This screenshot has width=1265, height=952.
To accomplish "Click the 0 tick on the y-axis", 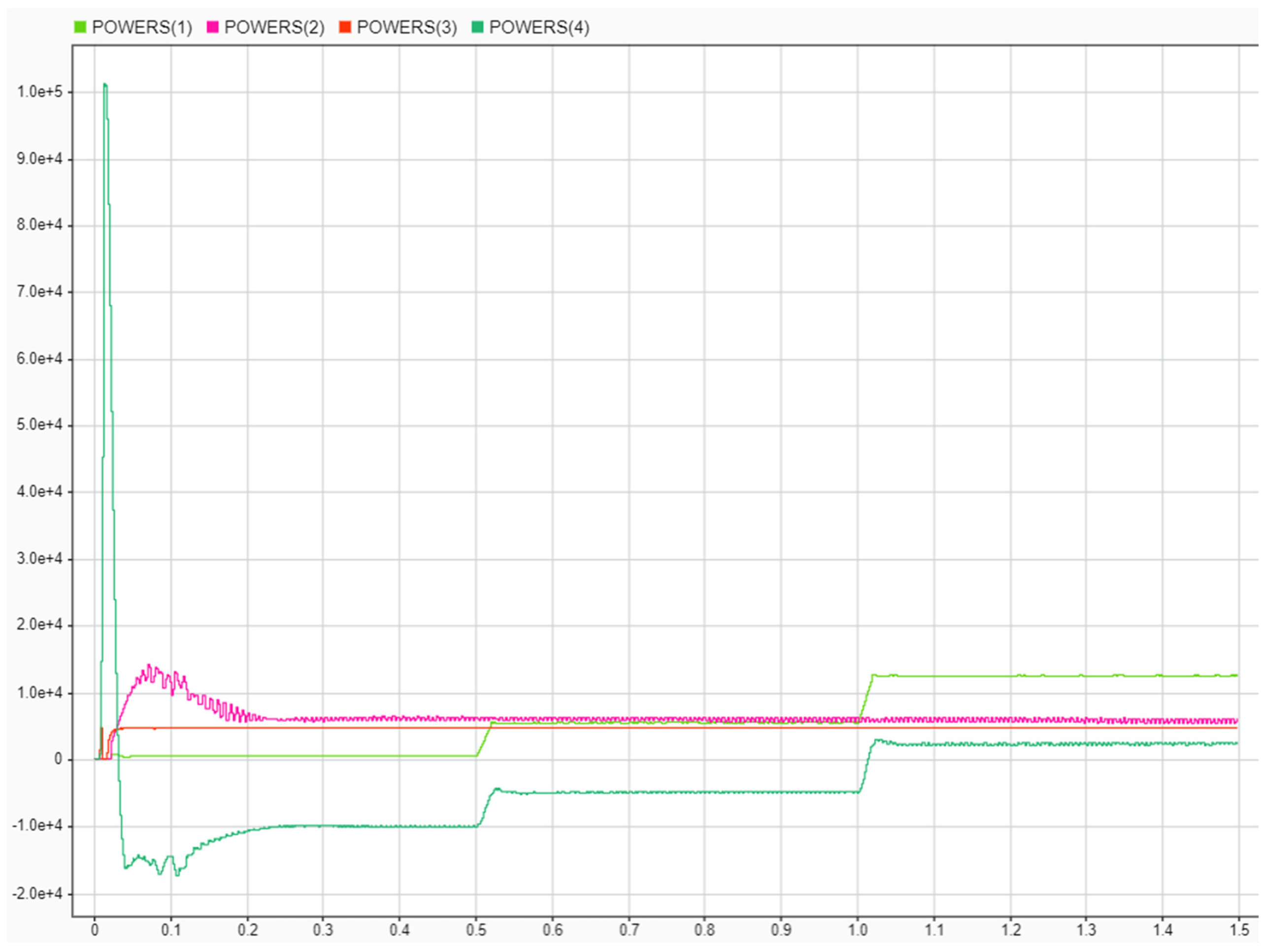I will pos(58,759).
